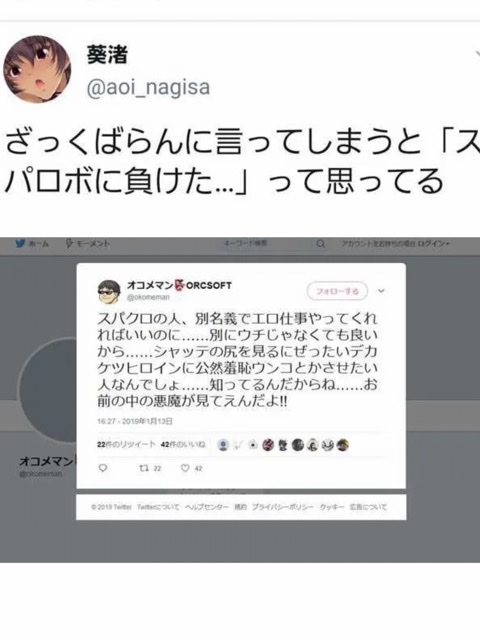Click the reply speech bubble icon
This screenshot has height=640, width=480.
[x=103, y=468]
